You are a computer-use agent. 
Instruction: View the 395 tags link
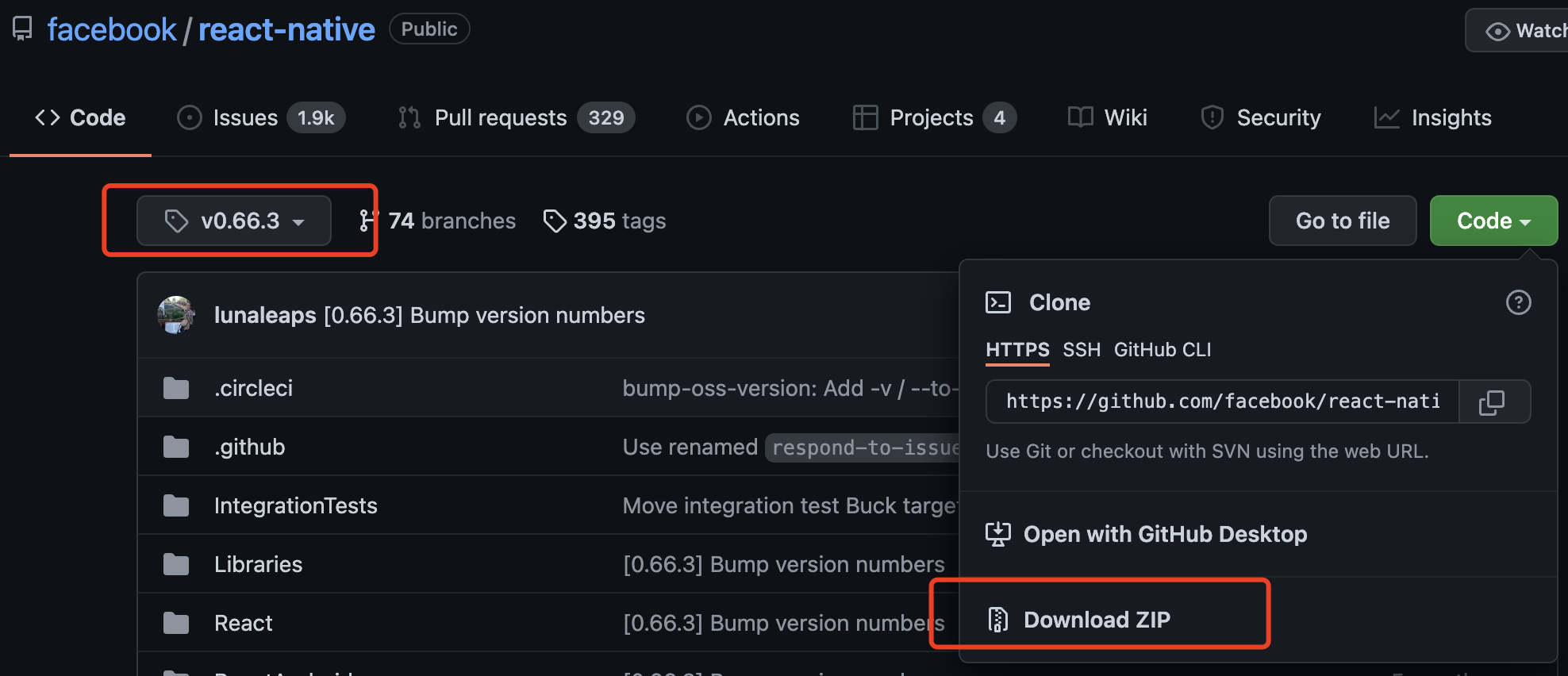pyautogui.click(x=604, y=221)
